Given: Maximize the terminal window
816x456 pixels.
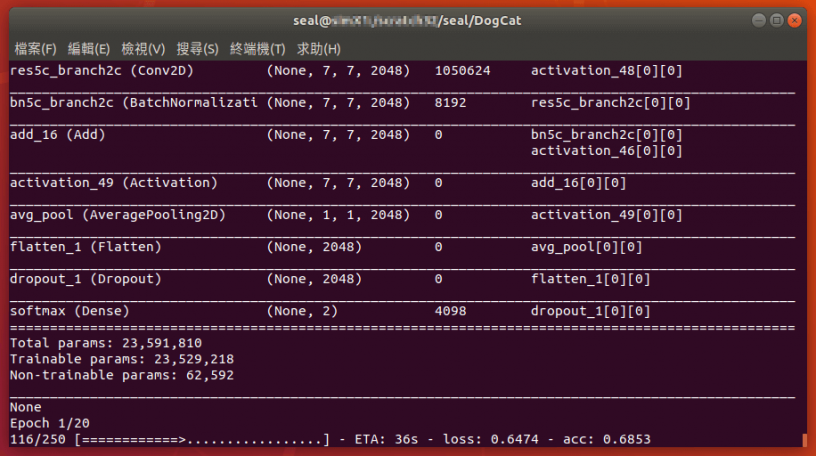Looking at the screenshot, I should pyautogui.click(x=776, y=20).
